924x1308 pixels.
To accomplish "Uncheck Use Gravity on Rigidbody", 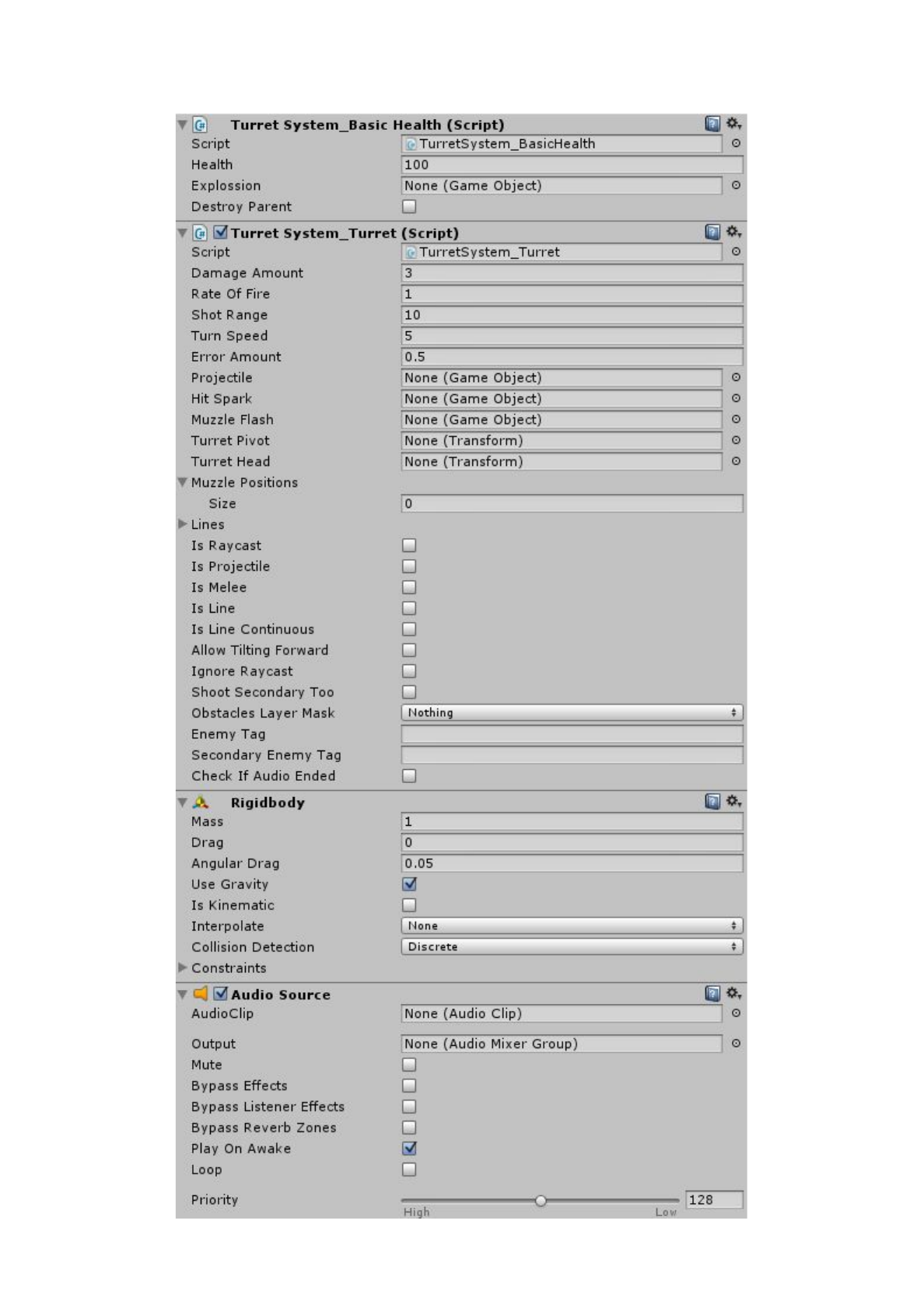I will tap(409, 884).
